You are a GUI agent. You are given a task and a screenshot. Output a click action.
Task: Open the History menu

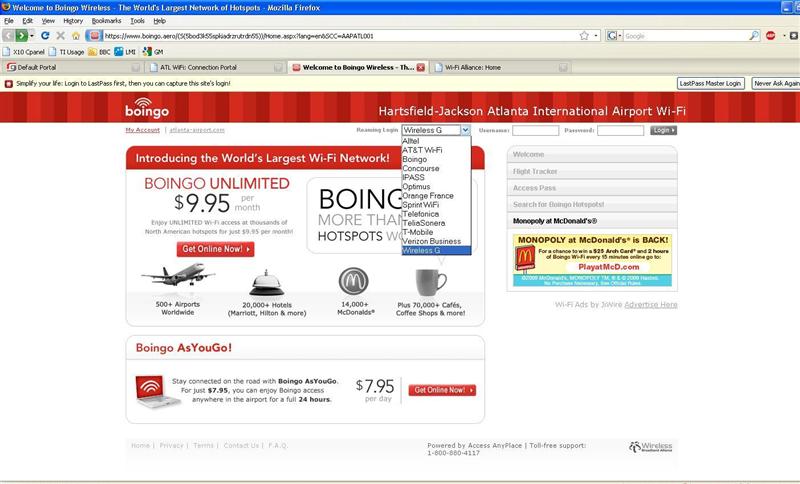[73, 21]
